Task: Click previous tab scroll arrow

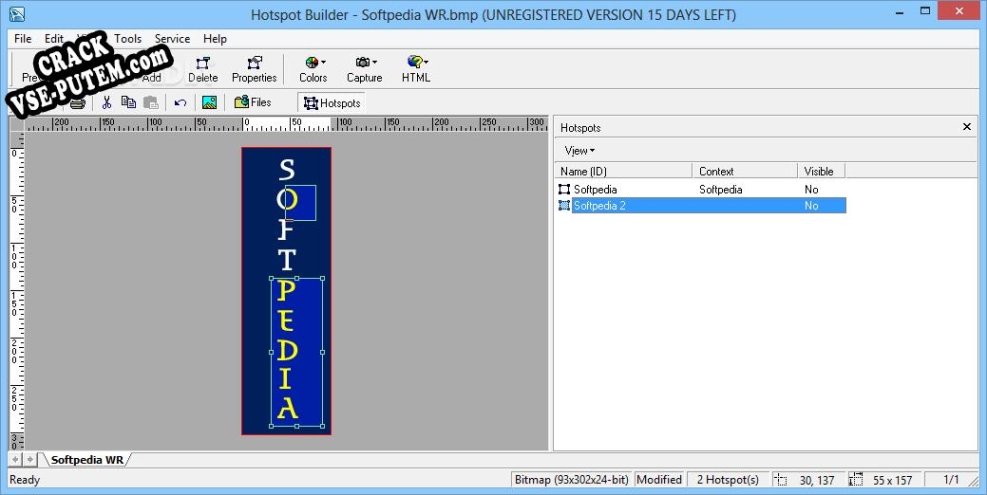Action: pyautogui.click(x=15, y=460)
